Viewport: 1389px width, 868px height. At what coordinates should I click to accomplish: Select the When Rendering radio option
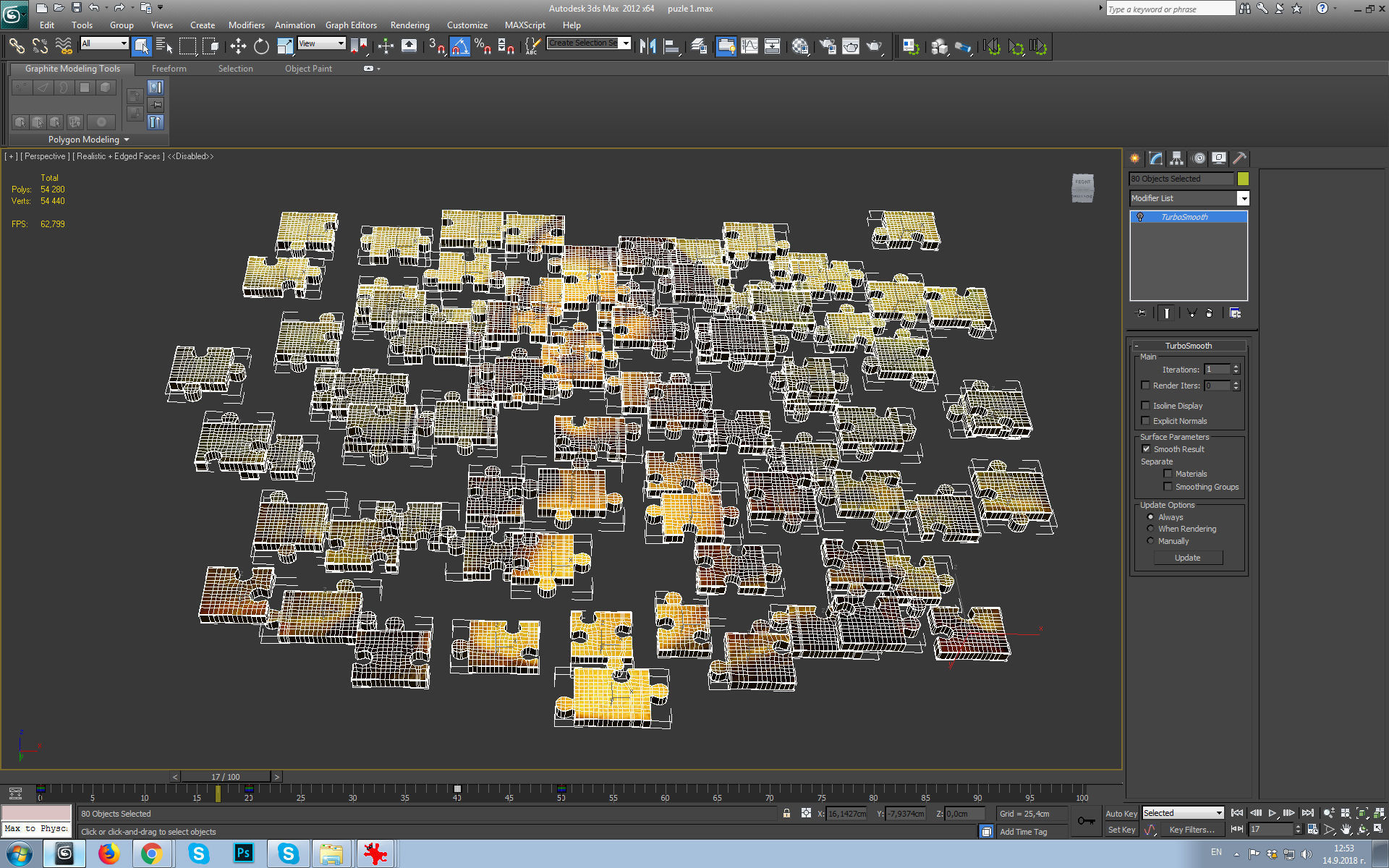(1150, 529)
